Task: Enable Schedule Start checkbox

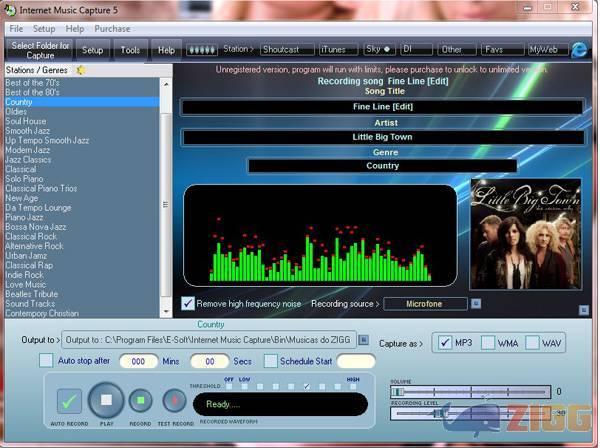Action: click(x=271, y=360)
